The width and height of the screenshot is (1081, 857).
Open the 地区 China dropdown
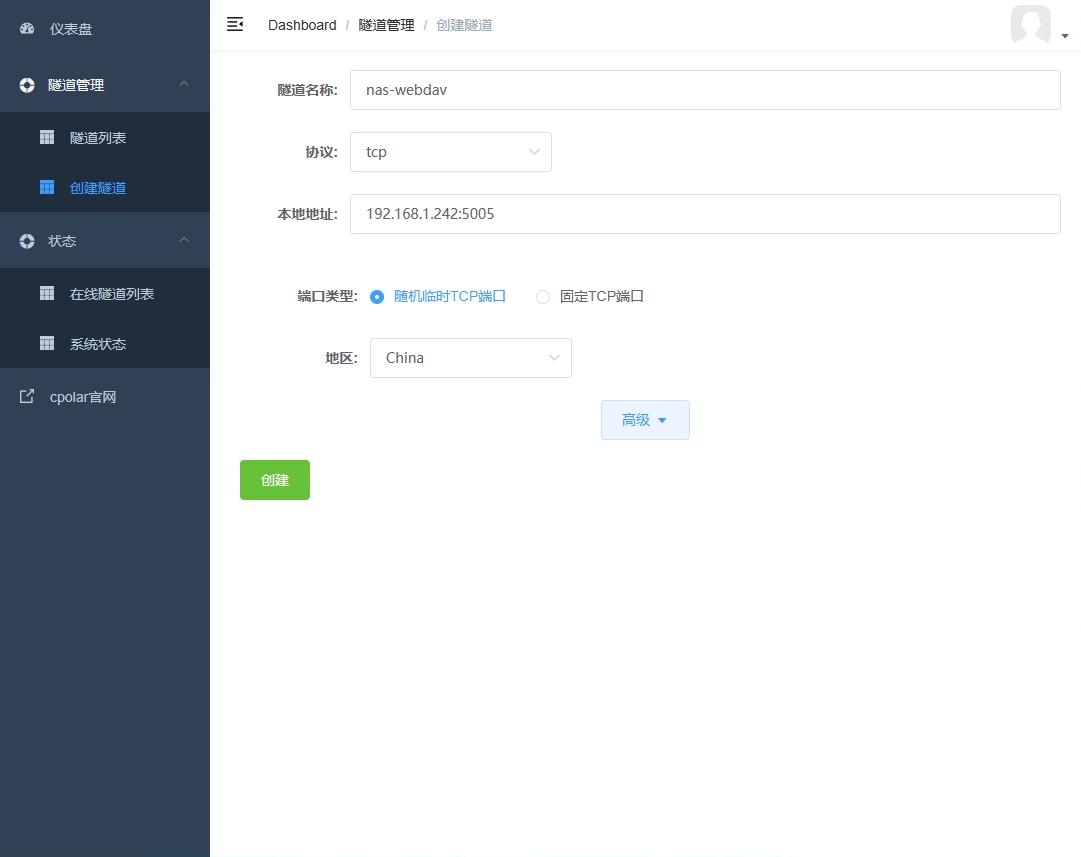(471, 358)
